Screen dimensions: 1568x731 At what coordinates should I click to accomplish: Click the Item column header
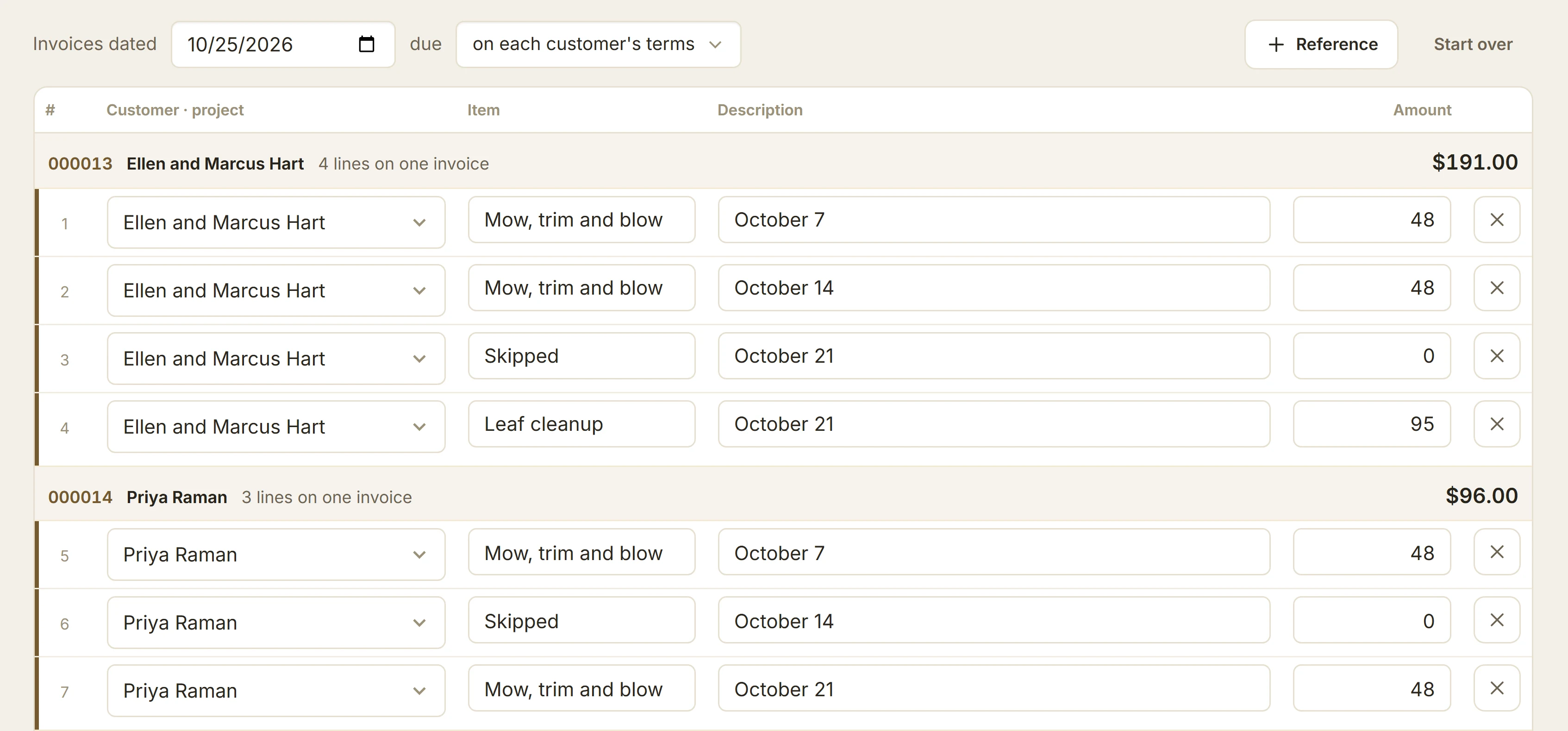[x=483, y=110]
